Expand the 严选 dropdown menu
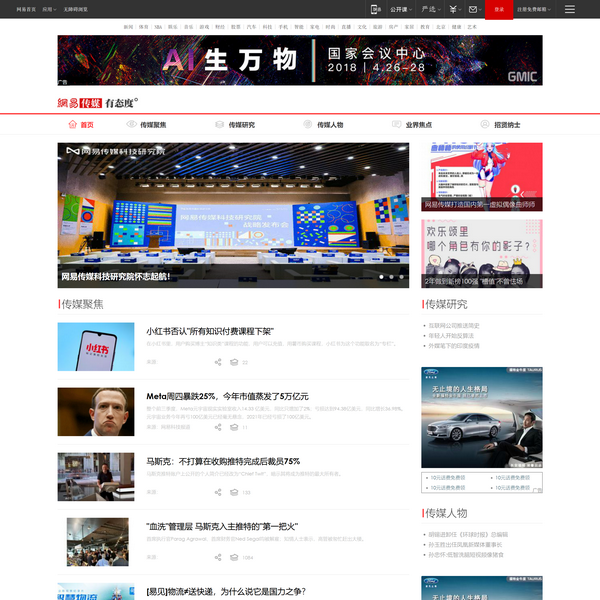 click(x=431, y=9)
